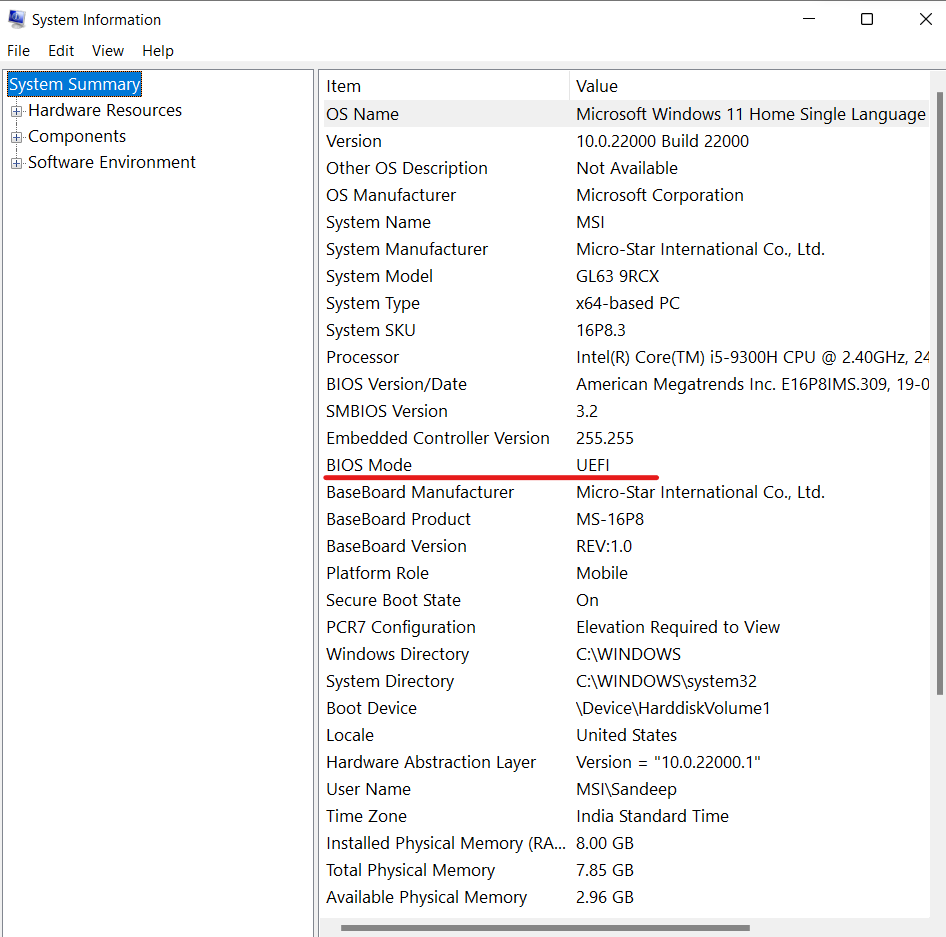Image resolution: width=946 pixels, height=937 pixels.
Task: Select the Hardware Abstraction Layer row
Action: pos(626,762)
